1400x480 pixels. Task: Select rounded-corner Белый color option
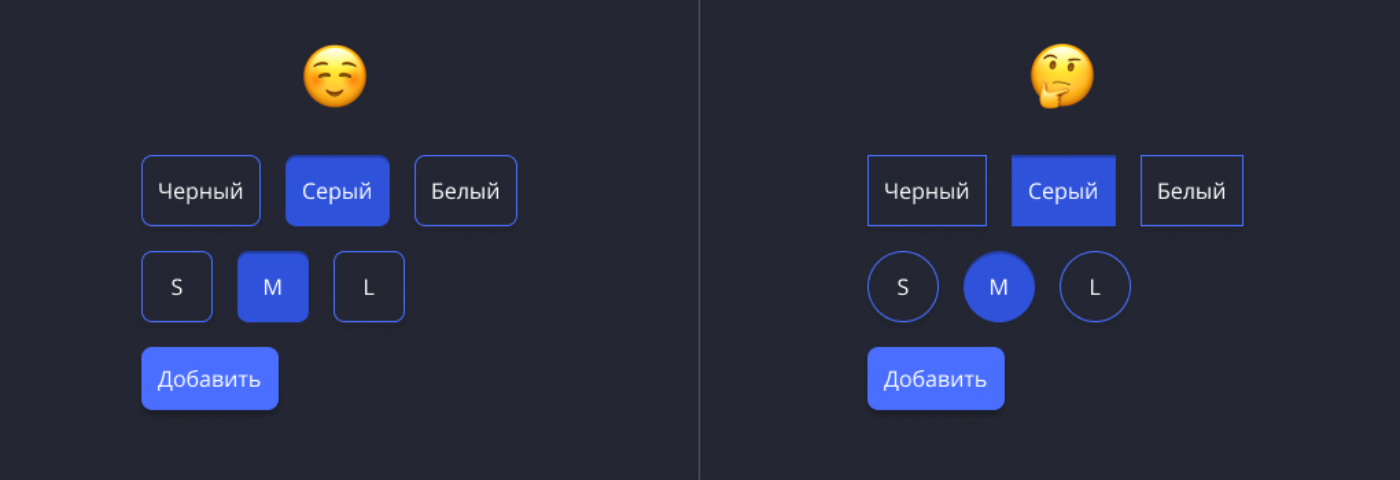tap(466, 191)
